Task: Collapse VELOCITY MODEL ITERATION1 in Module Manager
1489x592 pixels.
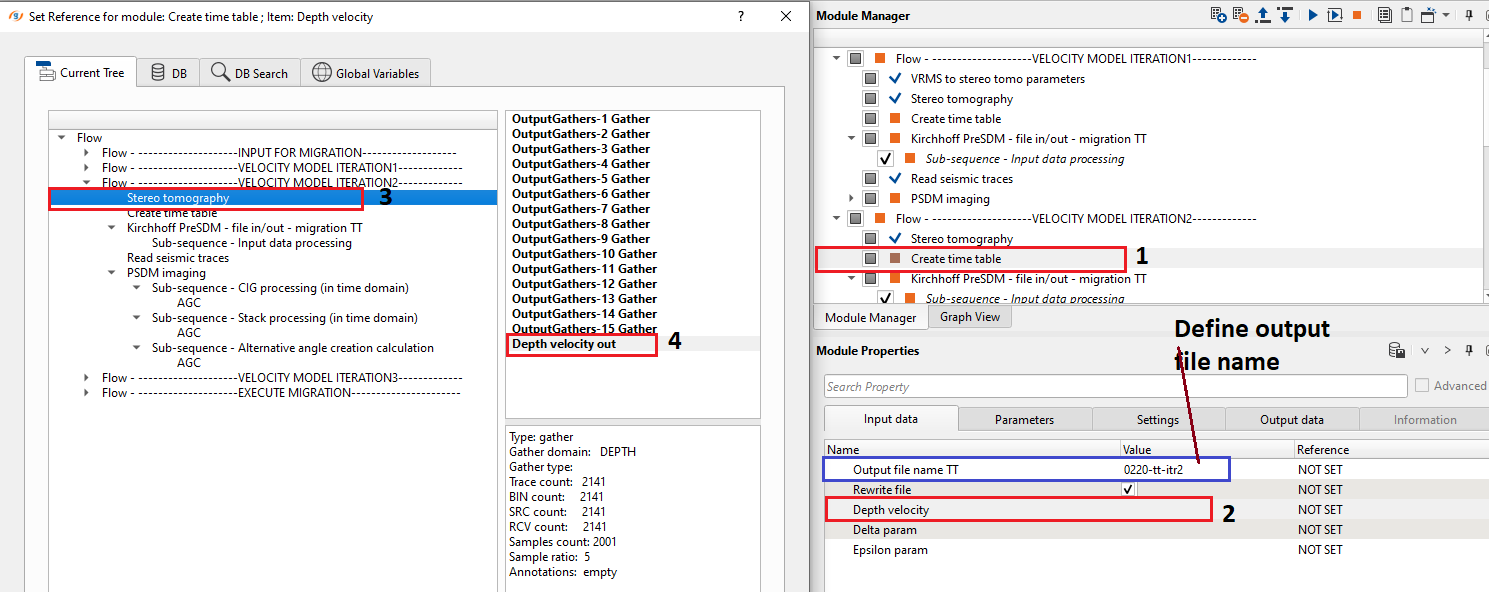Action: pos(836,59)
